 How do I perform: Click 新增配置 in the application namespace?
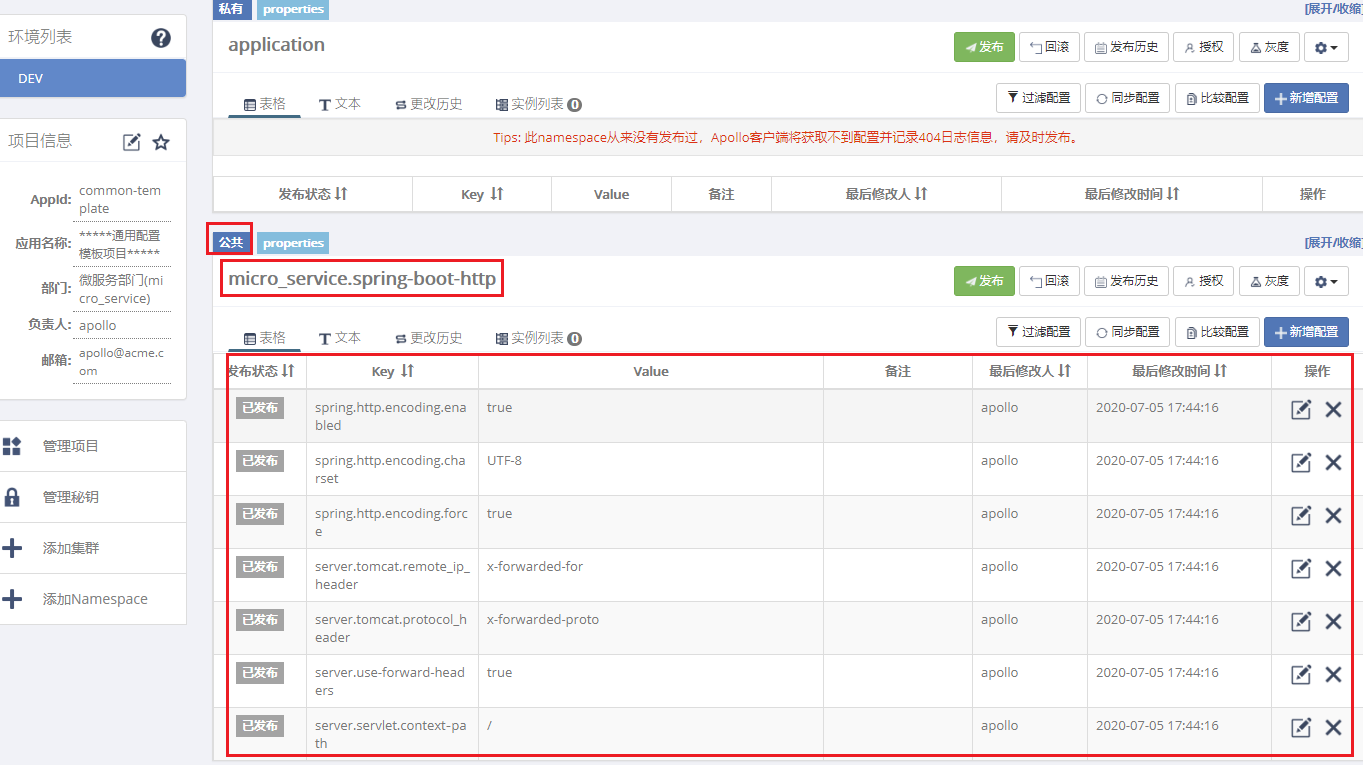click(1306, 98)
